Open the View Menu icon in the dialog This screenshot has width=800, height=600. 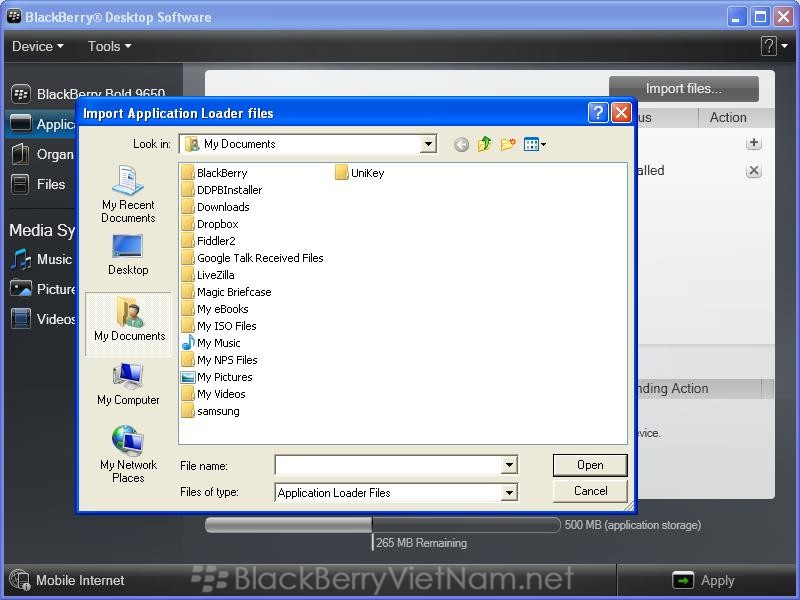click(x=535, y=144)
